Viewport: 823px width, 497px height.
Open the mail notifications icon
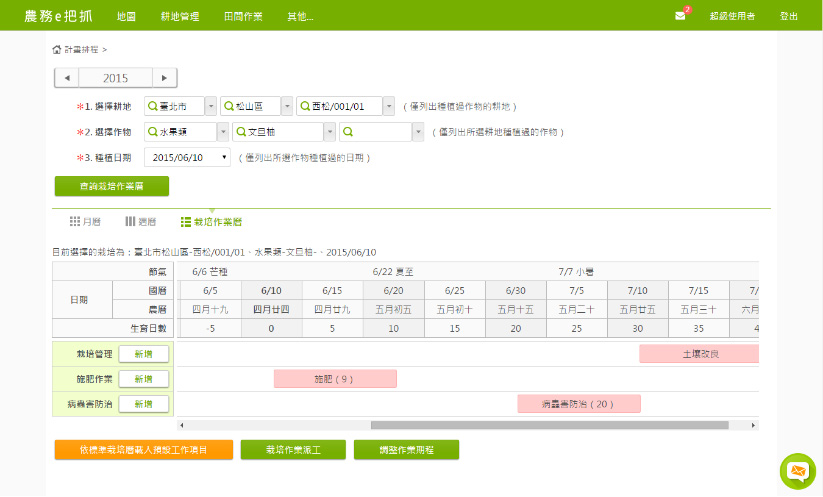click(680, 16)
